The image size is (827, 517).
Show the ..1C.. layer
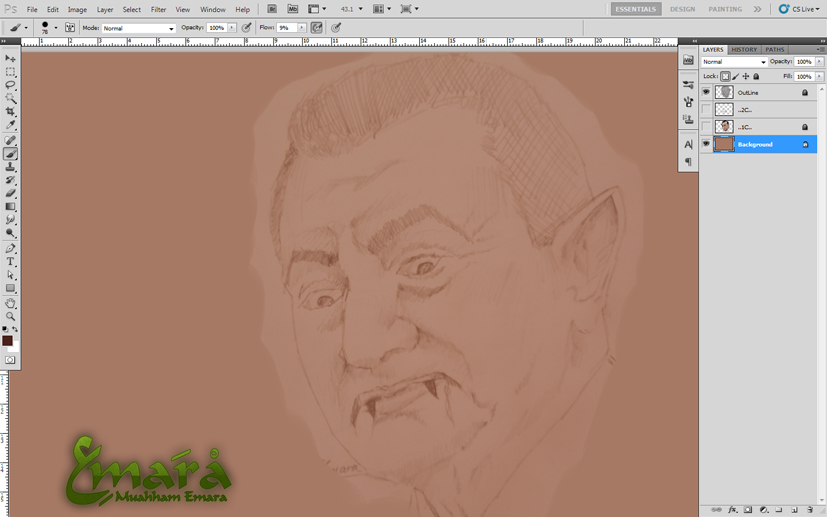point(706,127)
